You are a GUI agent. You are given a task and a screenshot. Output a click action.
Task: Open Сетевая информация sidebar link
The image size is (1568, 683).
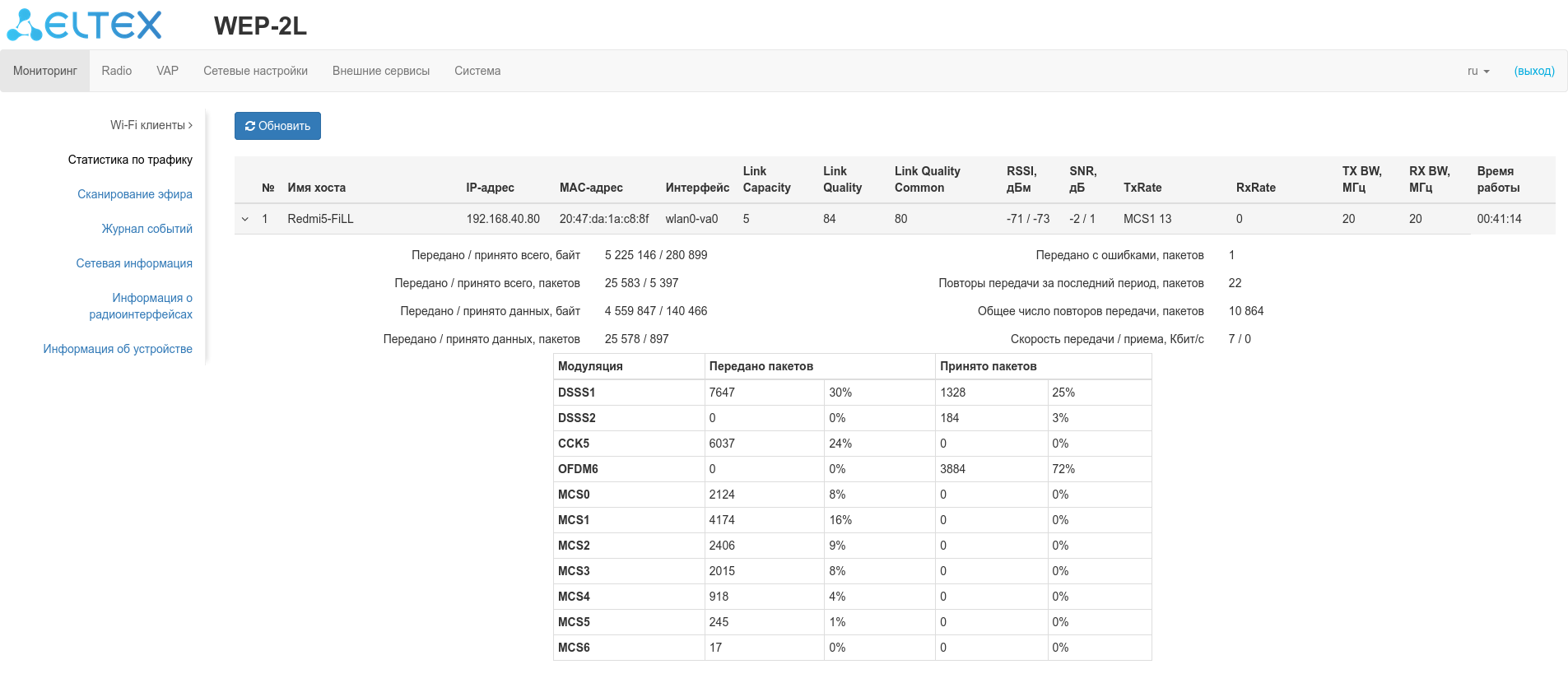coord(134,263)
